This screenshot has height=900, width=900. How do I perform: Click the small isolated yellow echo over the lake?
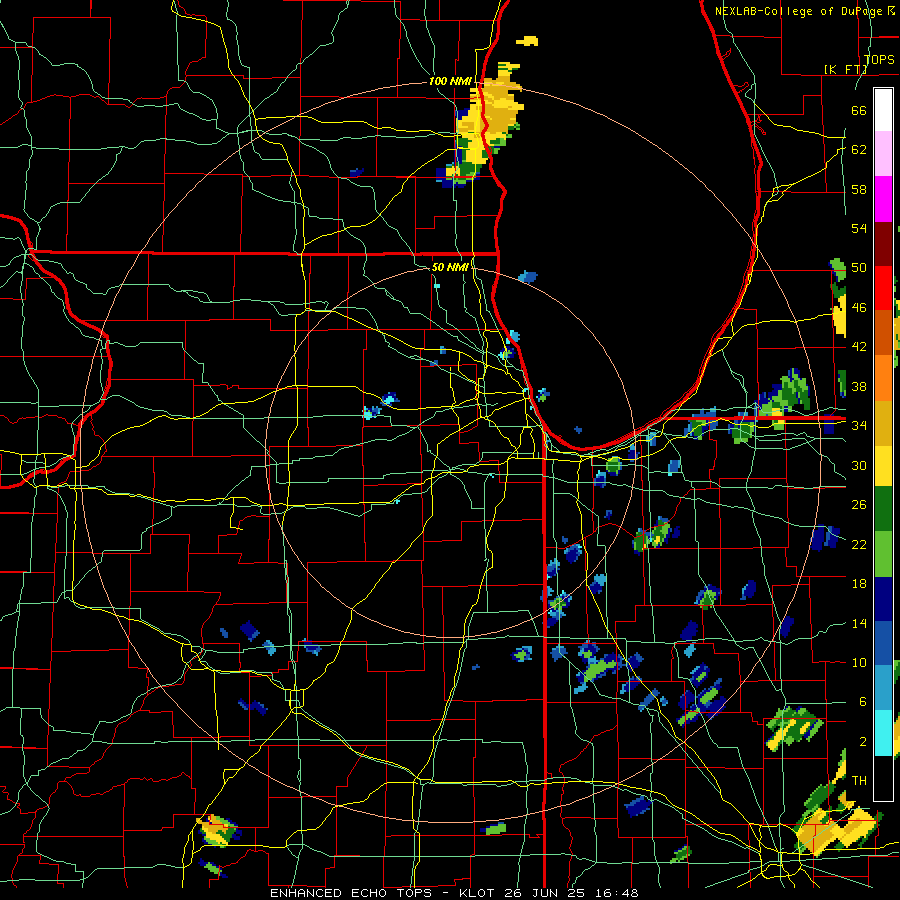click(527, 41)
